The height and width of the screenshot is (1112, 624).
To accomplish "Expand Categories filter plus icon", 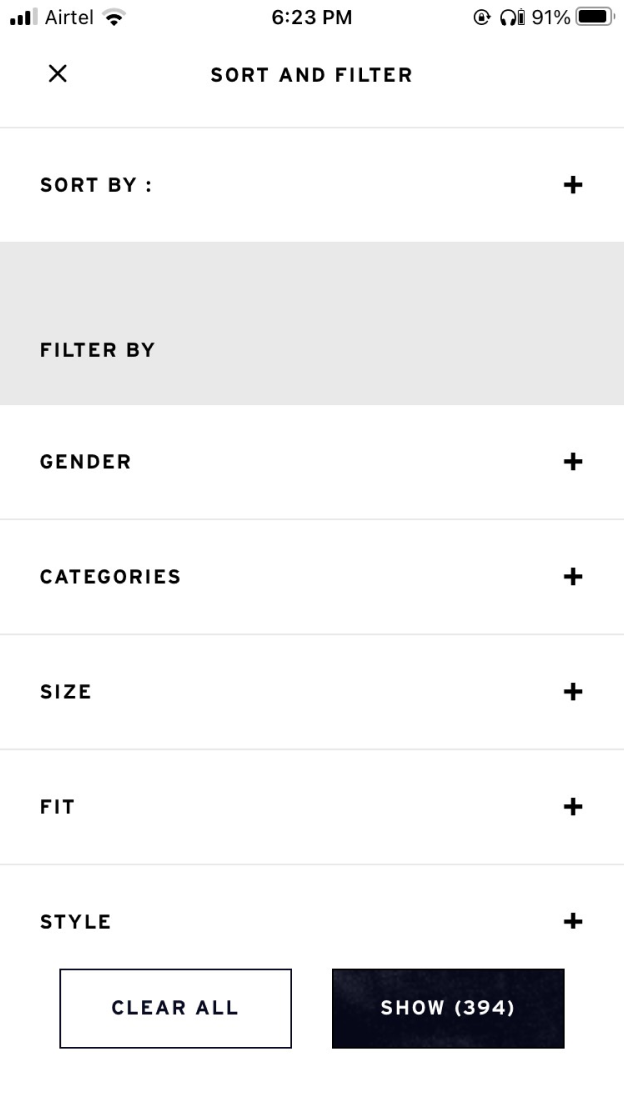I will pyautogui.click(x=573, y=576).
